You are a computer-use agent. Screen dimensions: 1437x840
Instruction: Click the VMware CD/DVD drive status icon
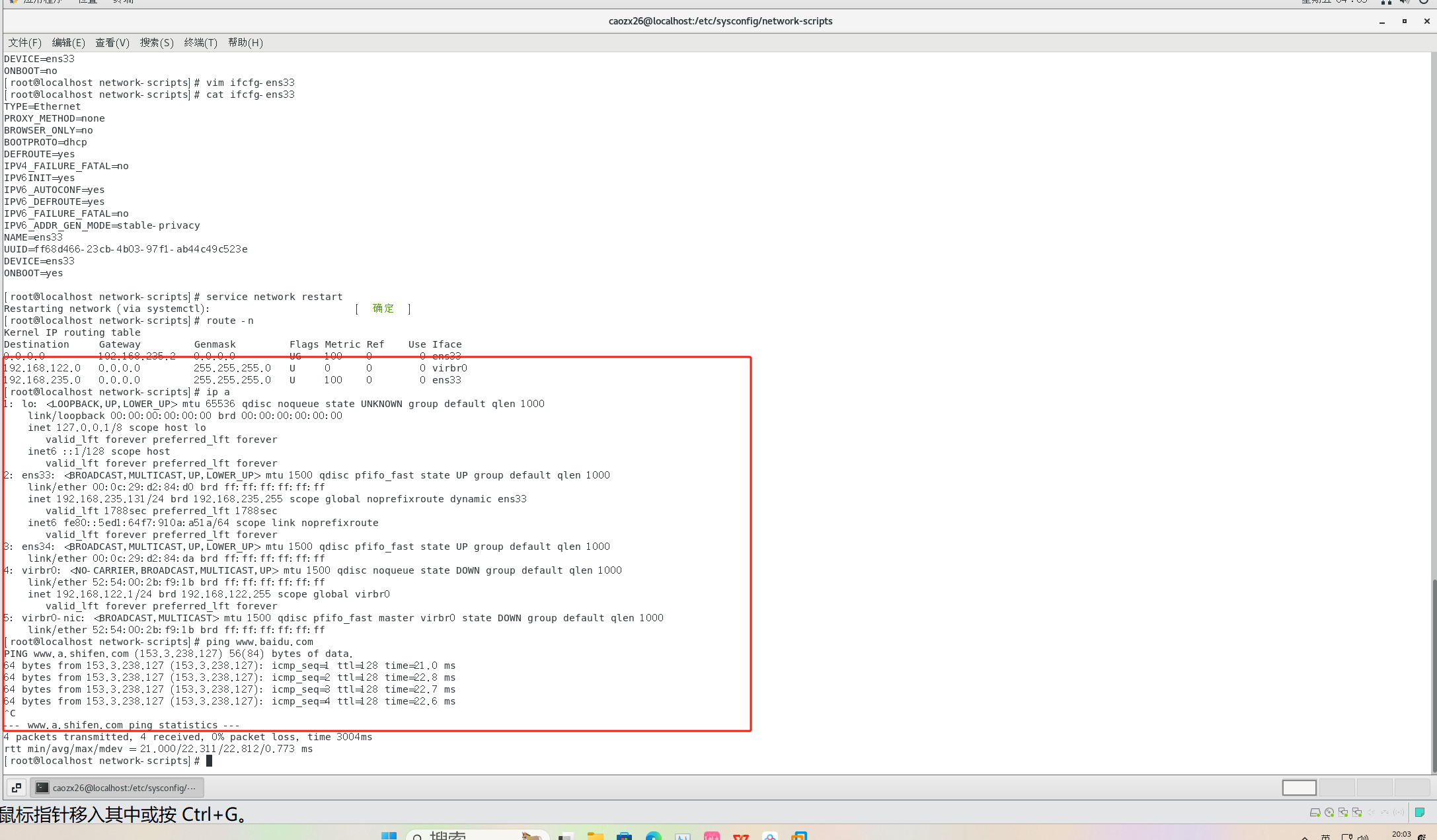tap(1329, 812)
